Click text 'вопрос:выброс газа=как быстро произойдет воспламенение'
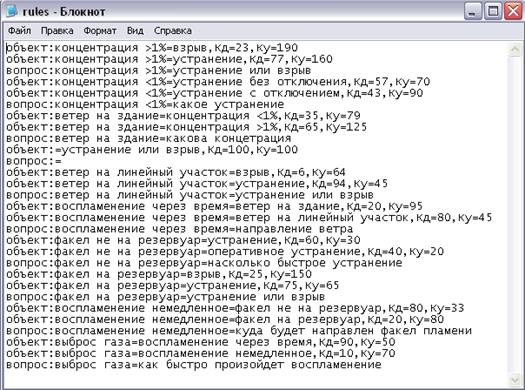 194,365
